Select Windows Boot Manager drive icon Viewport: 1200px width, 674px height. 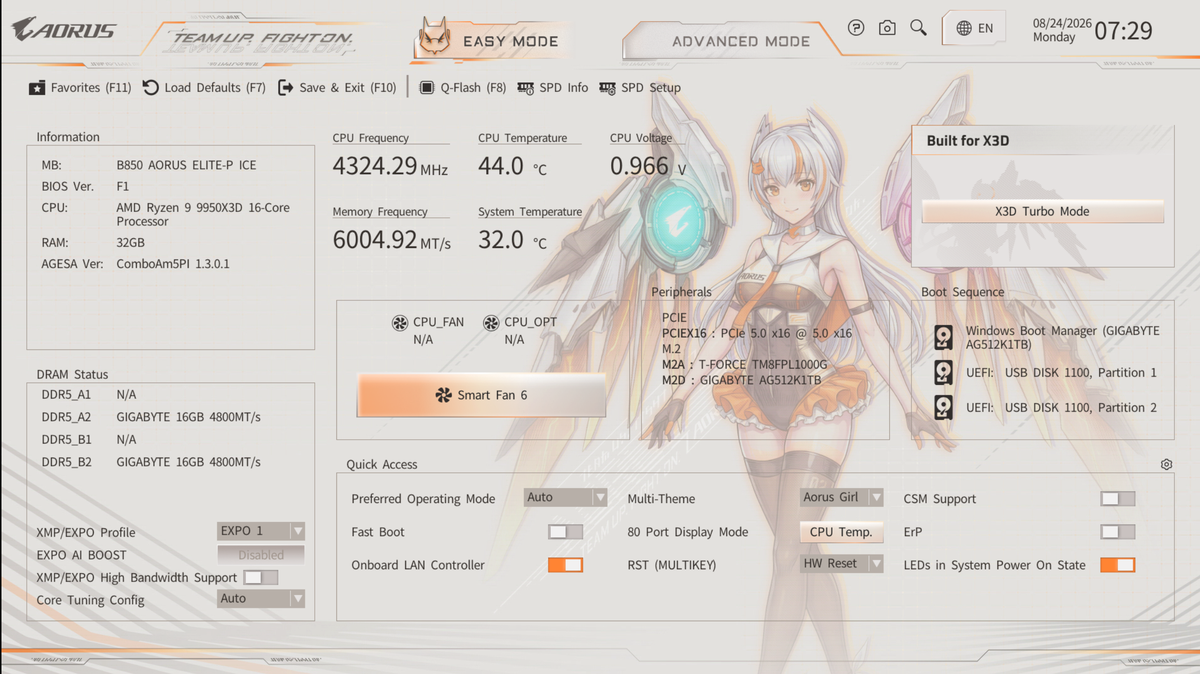tap(943, 338)
